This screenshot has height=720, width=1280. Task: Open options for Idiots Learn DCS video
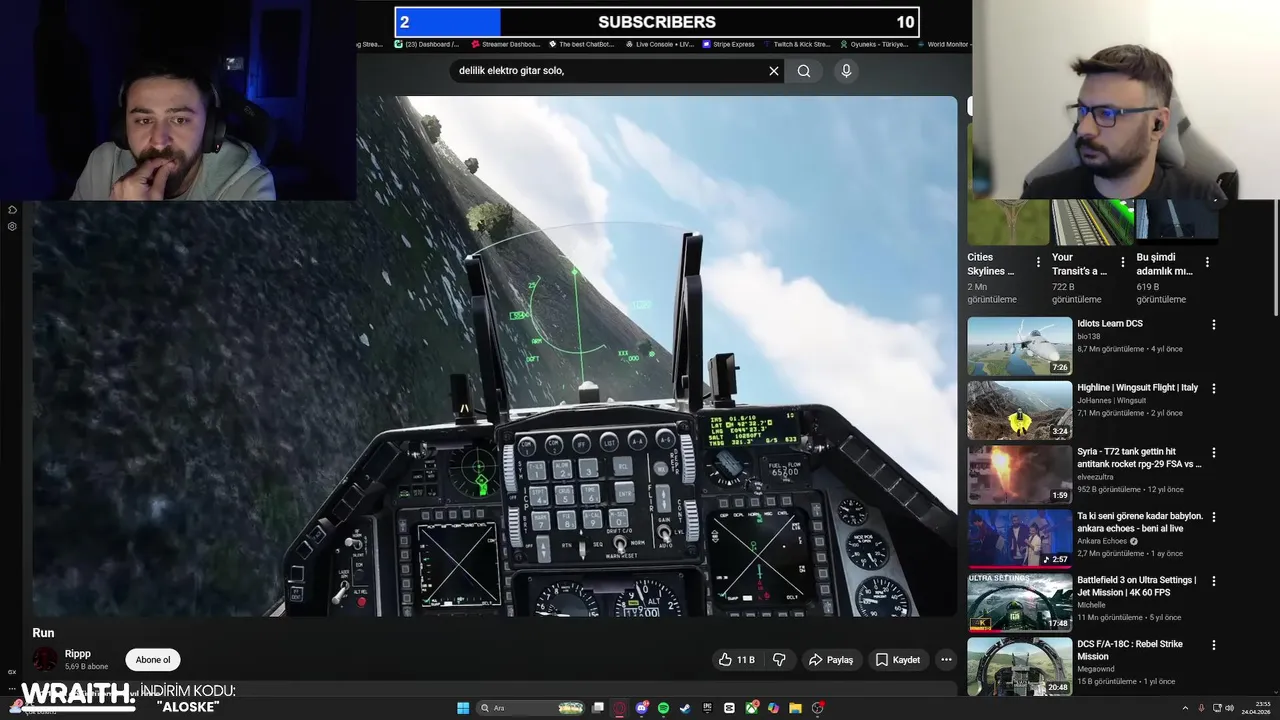coord(1214,325)
